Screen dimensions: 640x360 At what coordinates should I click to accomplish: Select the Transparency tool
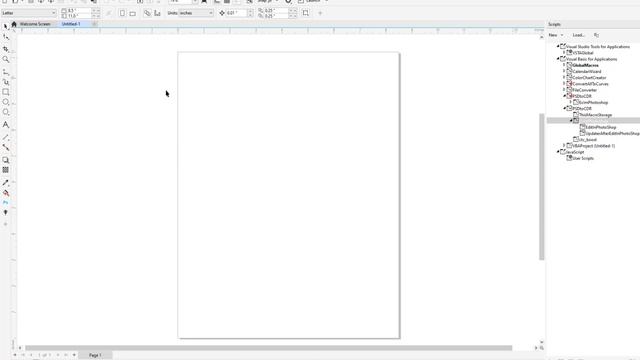point(6,170)
